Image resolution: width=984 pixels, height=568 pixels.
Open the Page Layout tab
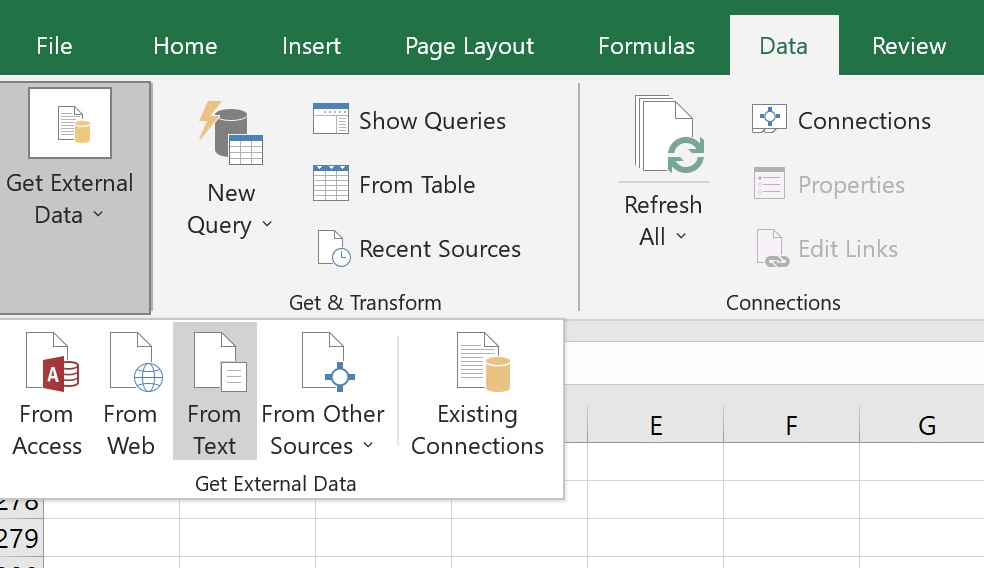click(469, 46)
